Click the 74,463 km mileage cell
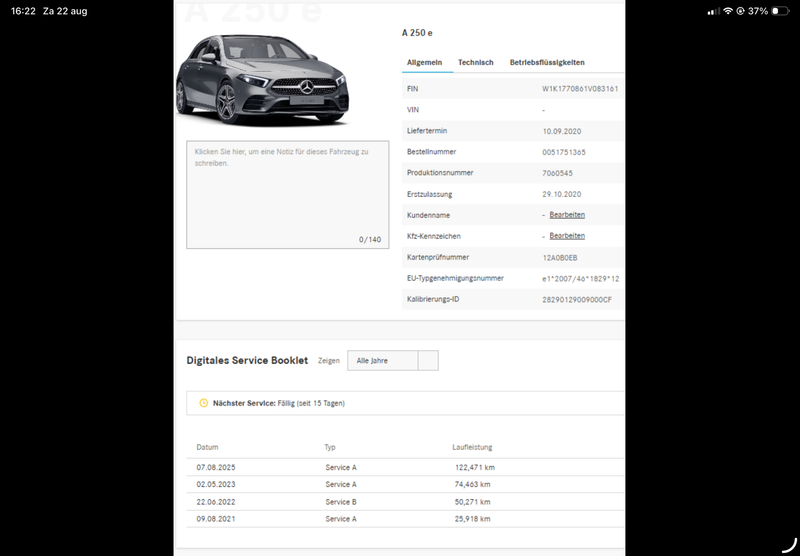This screenshot has height=556, width=800. 472,484
